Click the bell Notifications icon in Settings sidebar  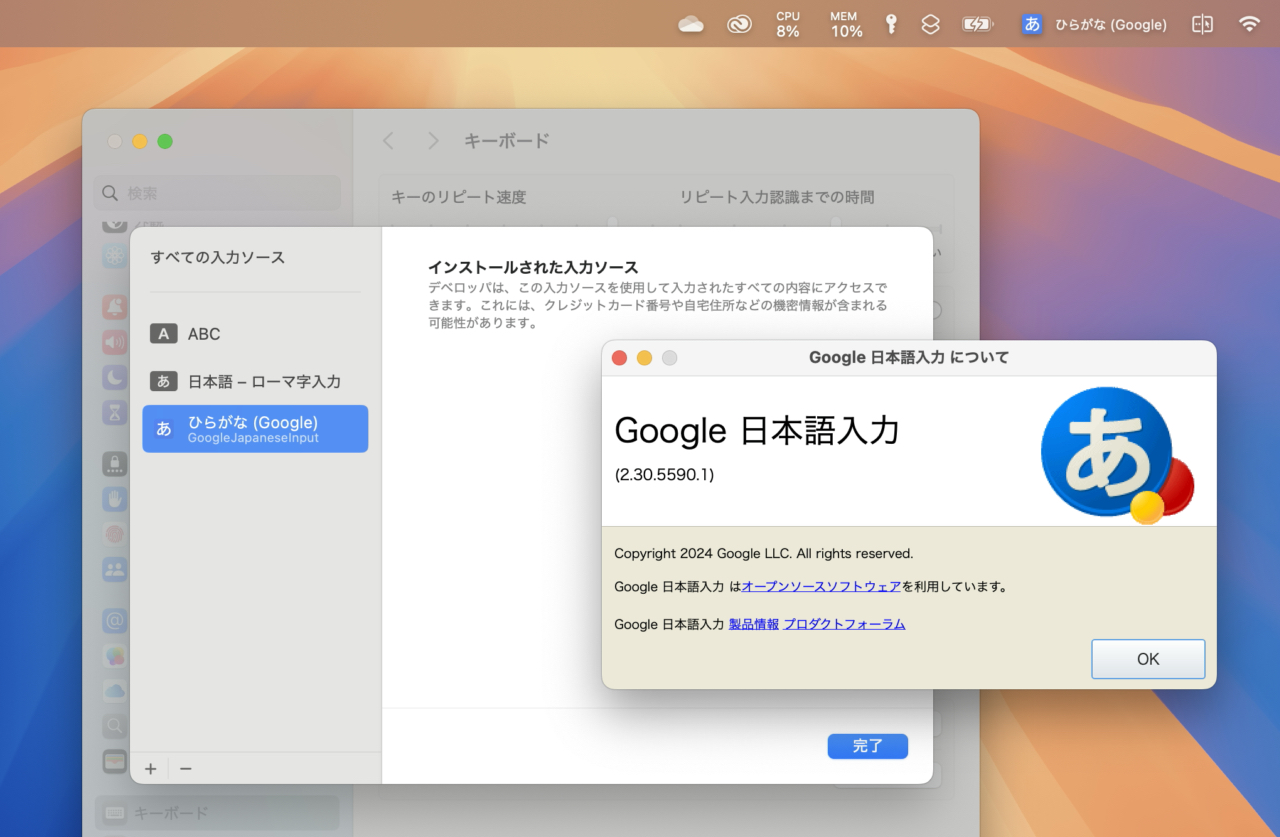point(115,307)
